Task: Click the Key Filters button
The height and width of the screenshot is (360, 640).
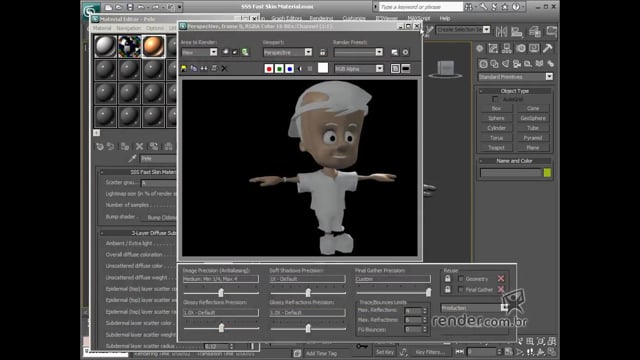Action: [x=430, y=352]
